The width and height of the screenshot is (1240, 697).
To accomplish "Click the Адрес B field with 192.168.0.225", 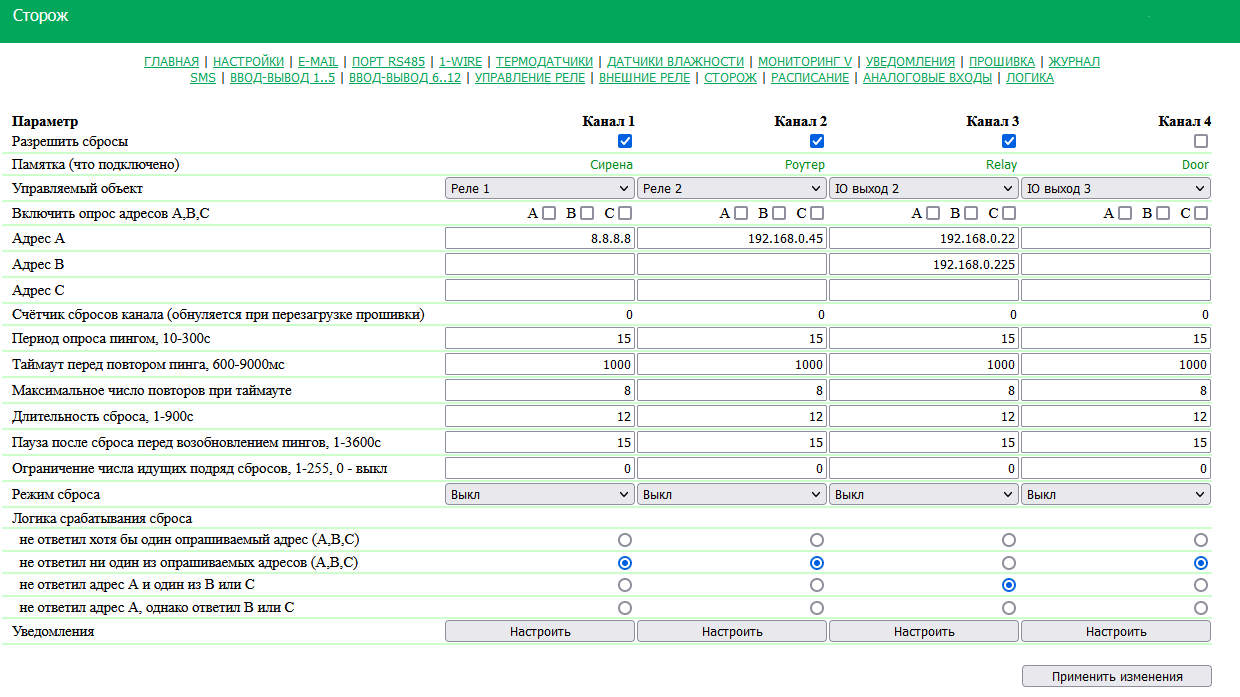I will [x=923, y=265].
